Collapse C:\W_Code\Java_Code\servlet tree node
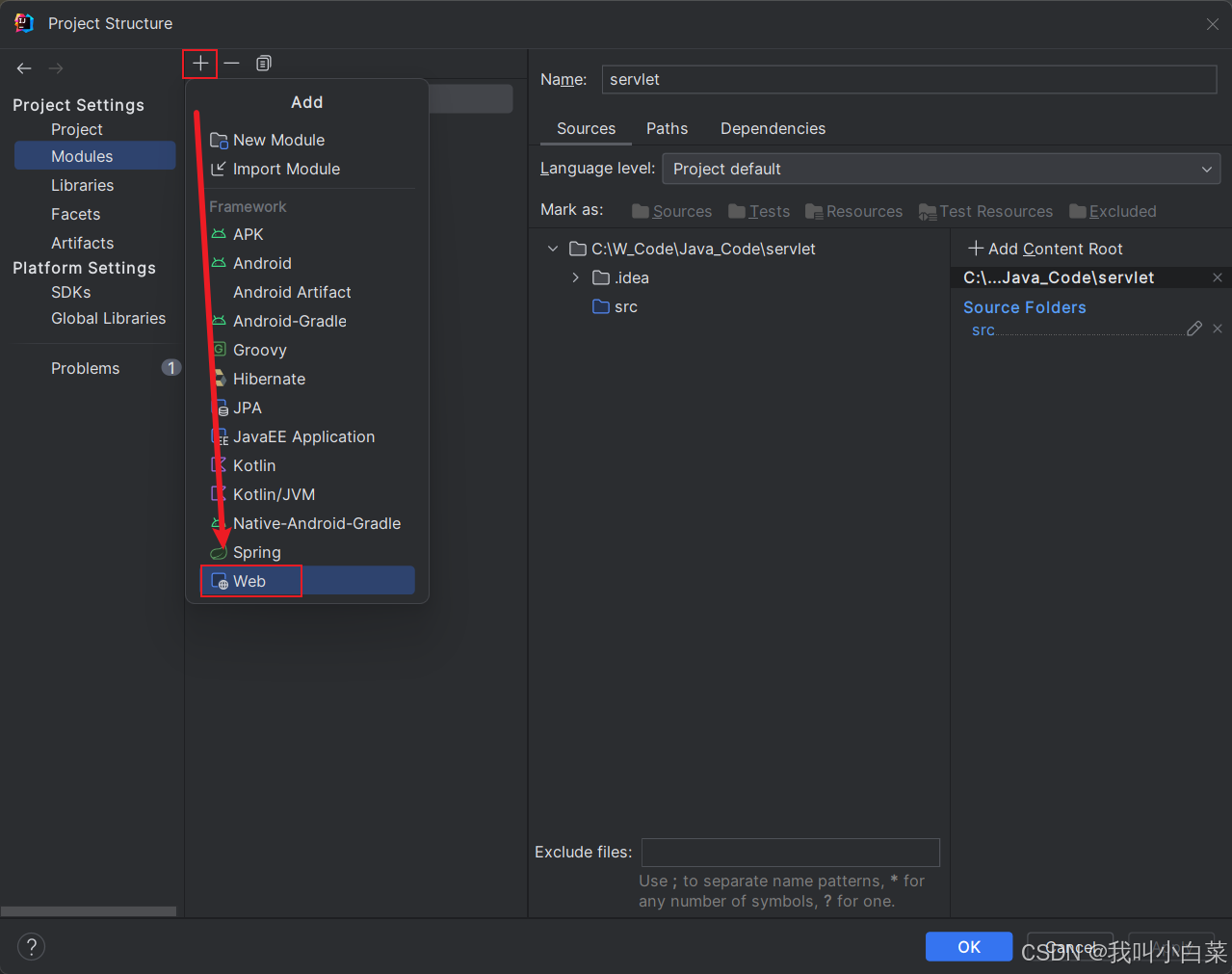This screenshot has width=1232, height=974. [x=553, y=249]
